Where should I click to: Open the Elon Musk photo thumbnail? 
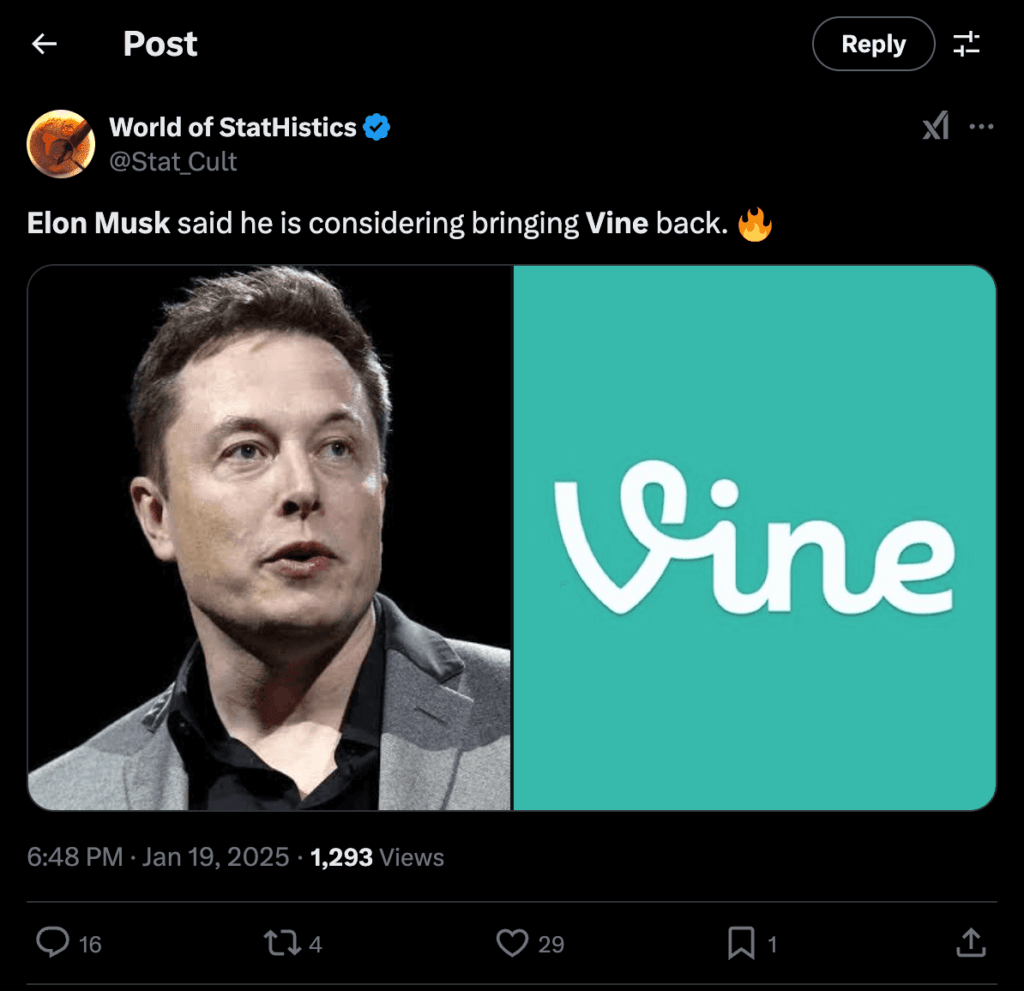point(271,537)
